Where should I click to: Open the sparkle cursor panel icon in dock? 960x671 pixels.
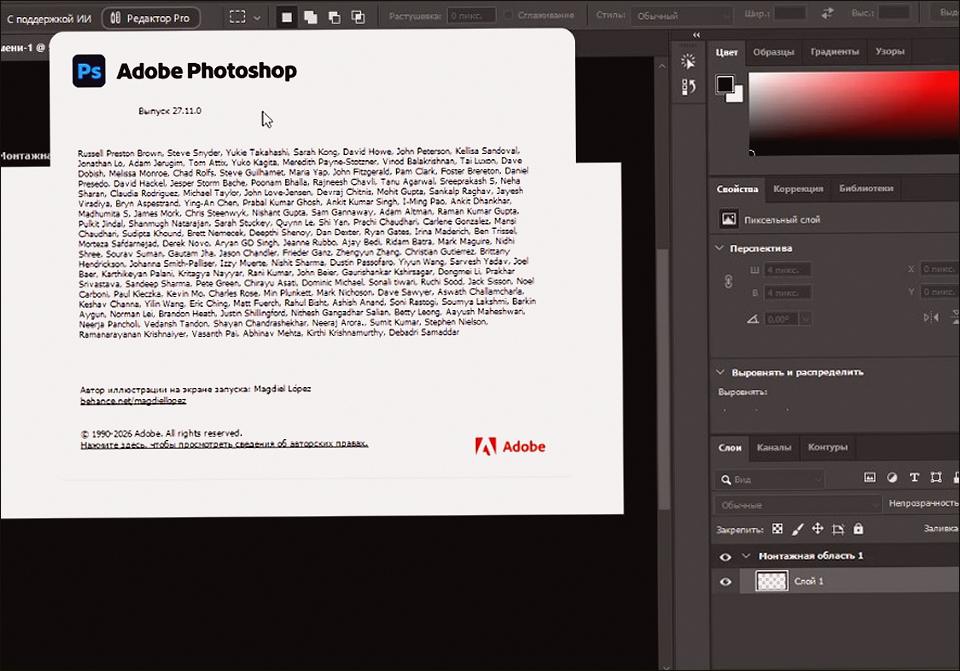[x=688, y=61]
